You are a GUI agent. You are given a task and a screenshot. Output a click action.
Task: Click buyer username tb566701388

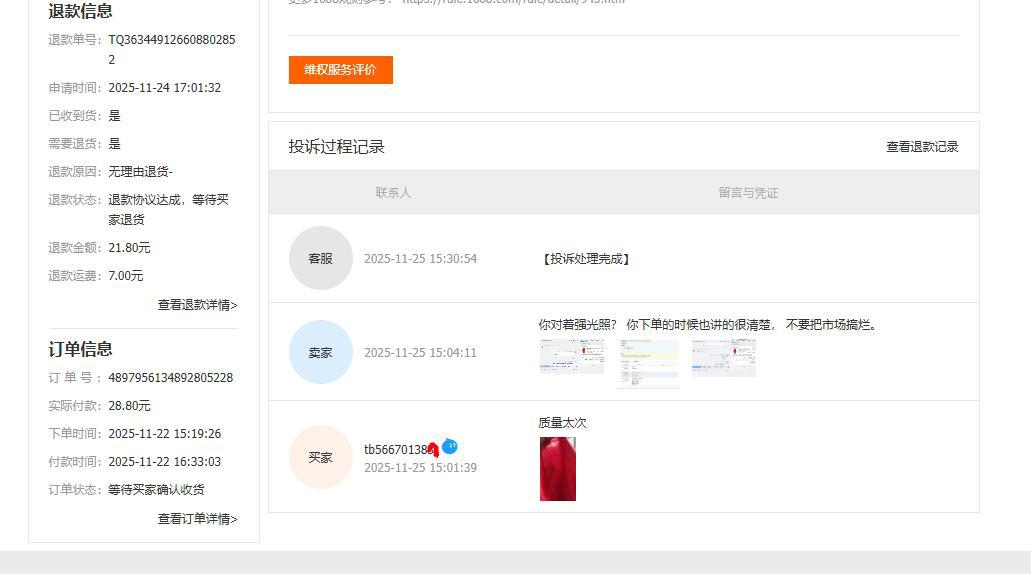pos(398,450)
